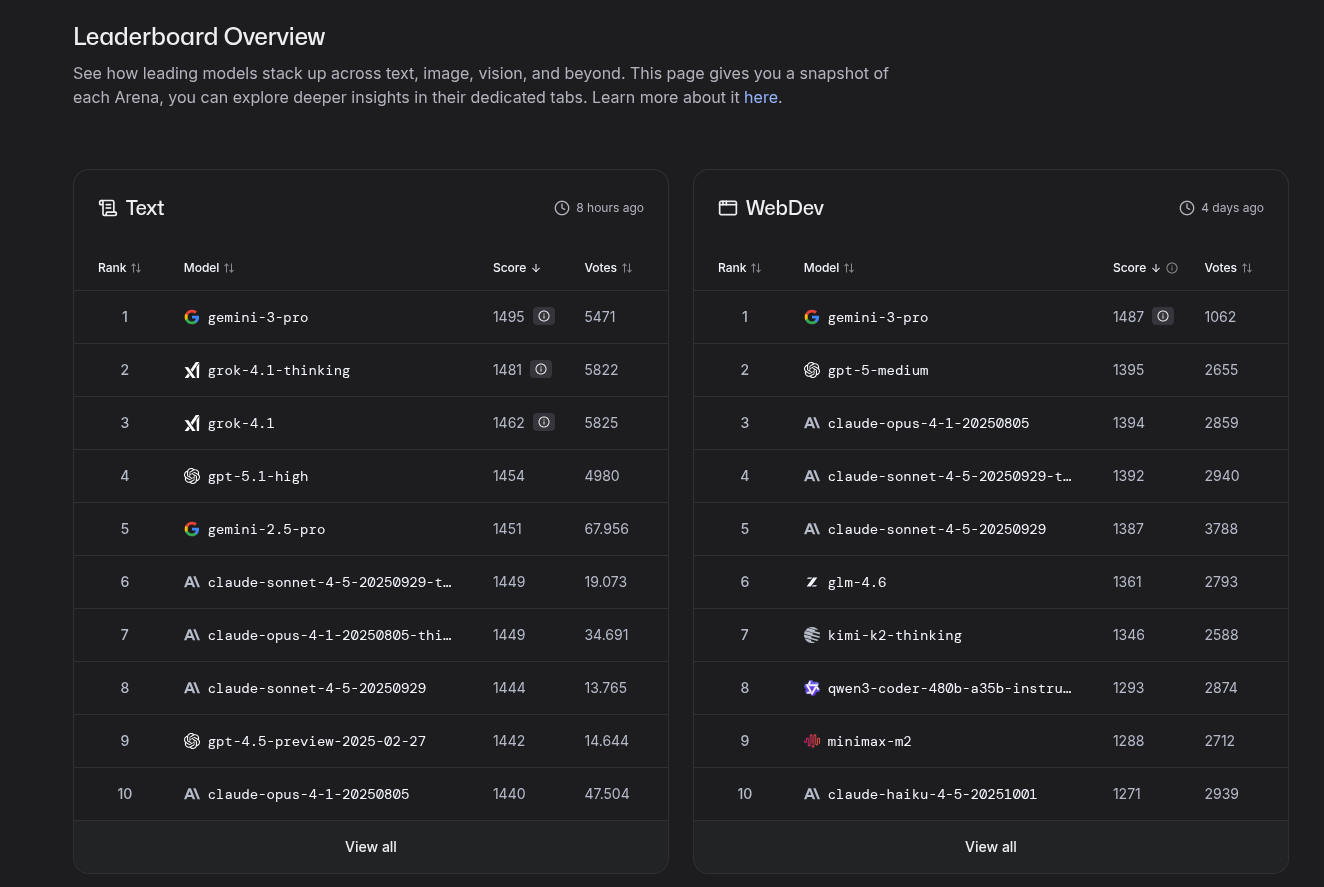This screenshot has height=887, width=1324.
Task: Open View all for Text leaderboard
Action: pos(371,847)
